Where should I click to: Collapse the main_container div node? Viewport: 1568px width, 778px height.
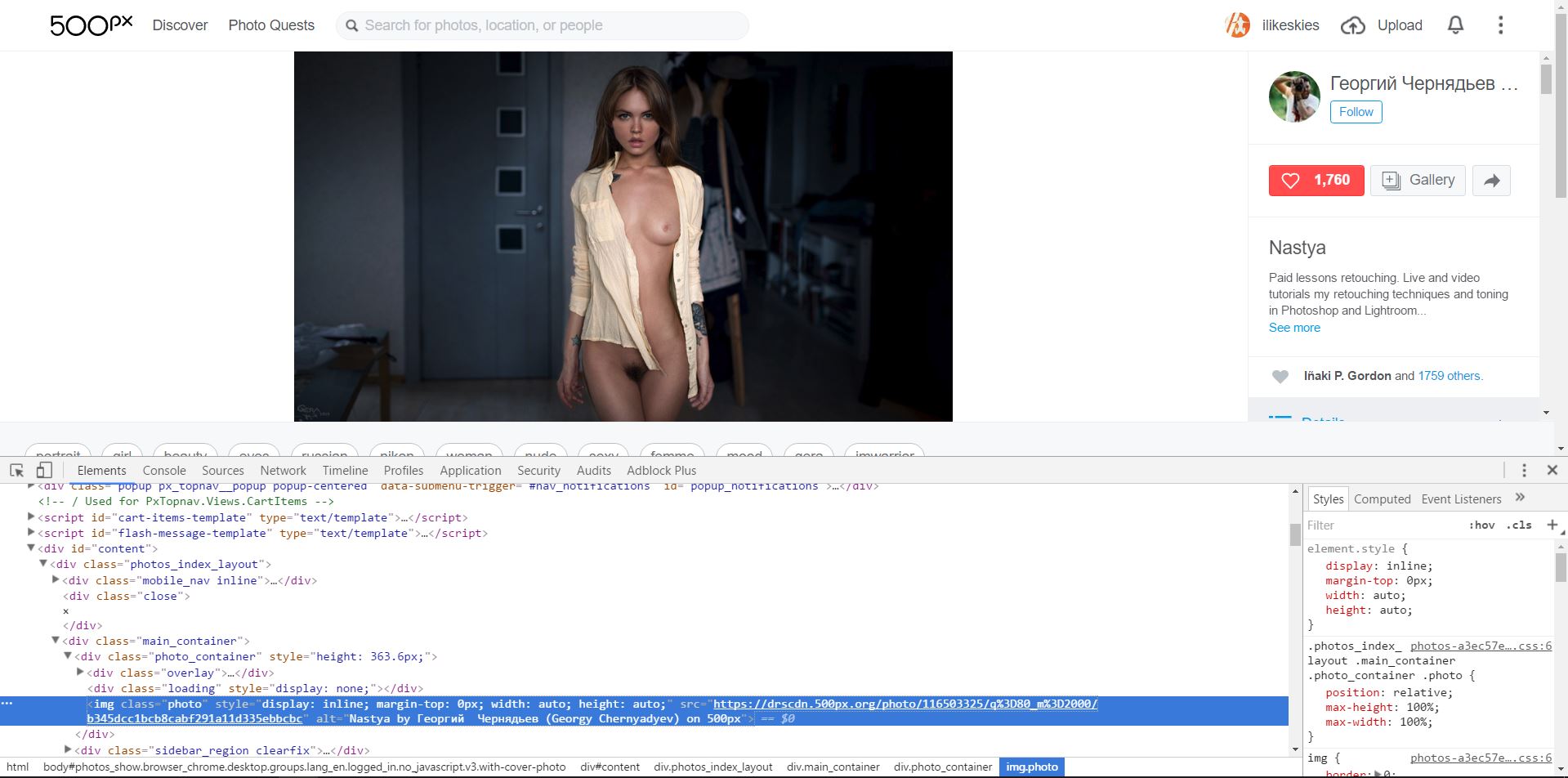pyautogui.click(x=56, y=641)
